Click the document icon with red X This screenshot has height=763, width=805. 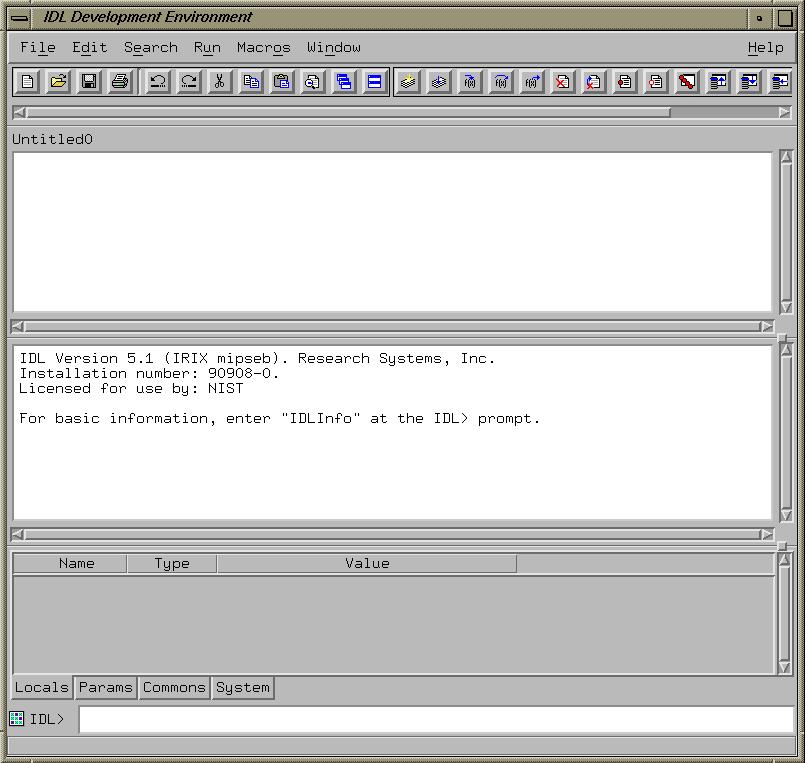click(563, 82)
